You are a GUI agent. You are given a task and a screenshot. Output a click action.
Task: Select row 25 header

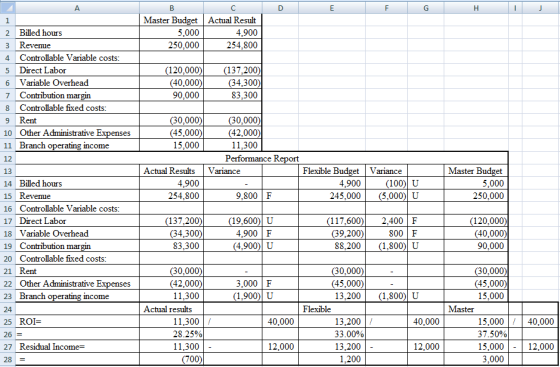[x=8, y=322]
